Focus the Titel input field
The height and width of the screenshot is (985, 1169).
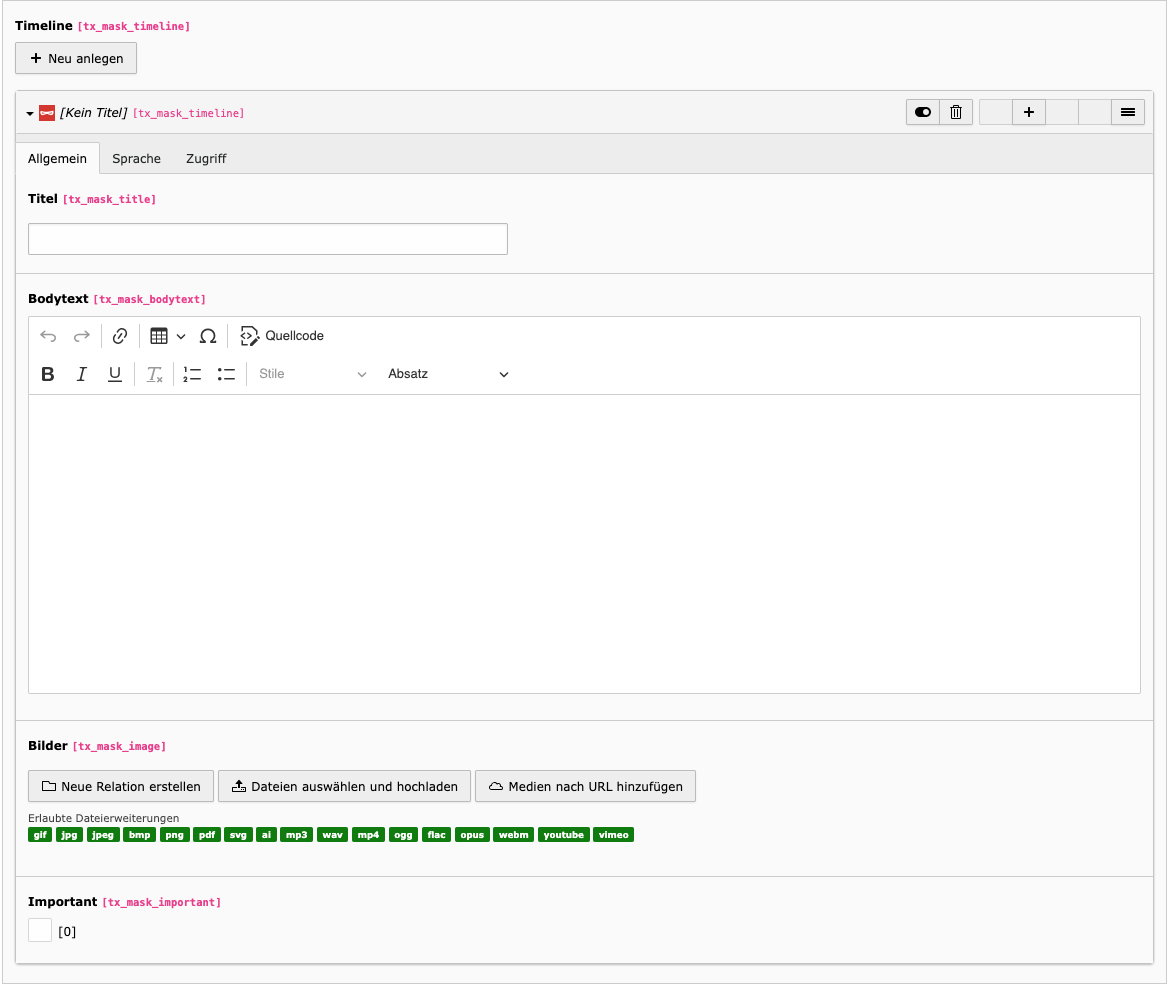coord(268,239)
